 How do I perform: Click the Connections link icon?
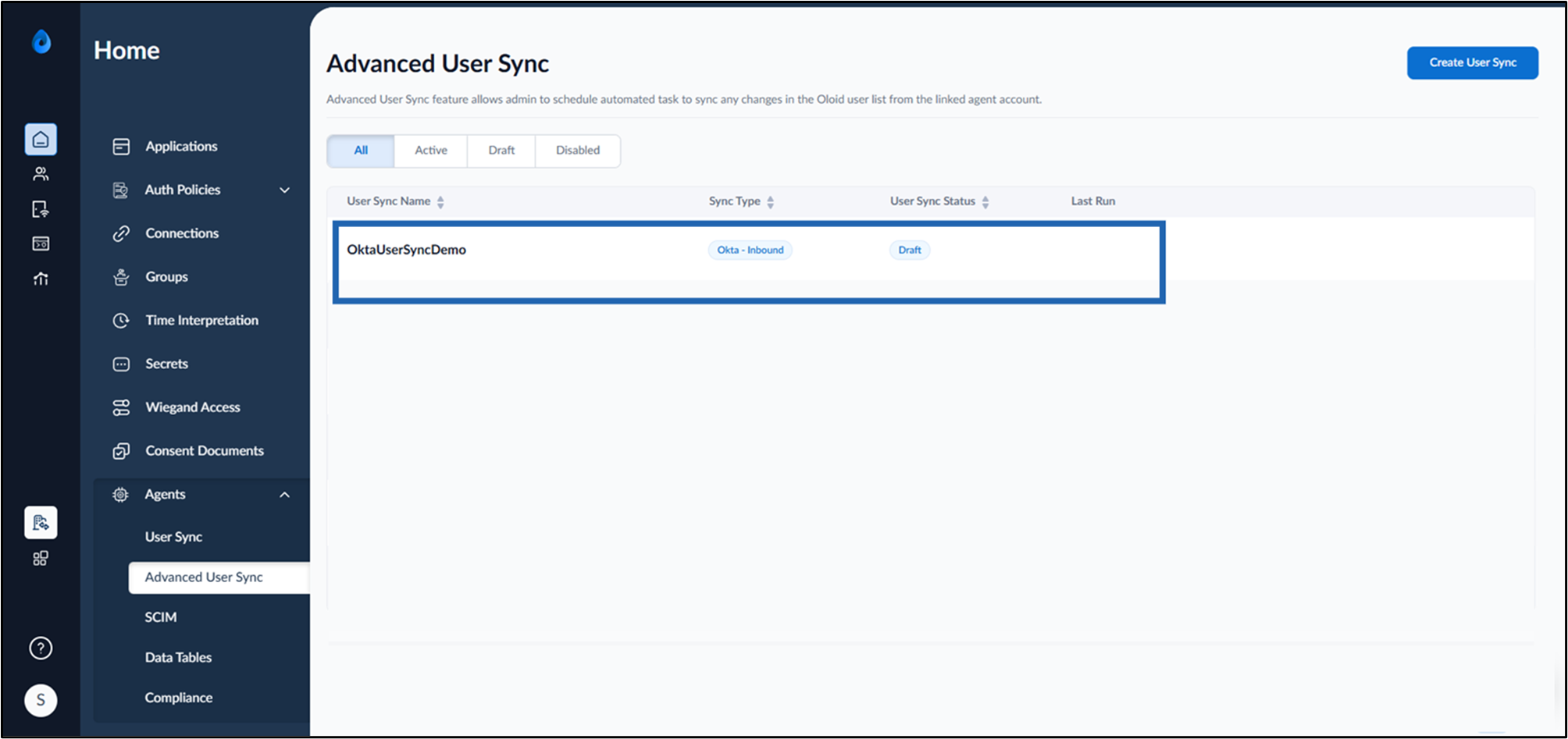(121, 233)
